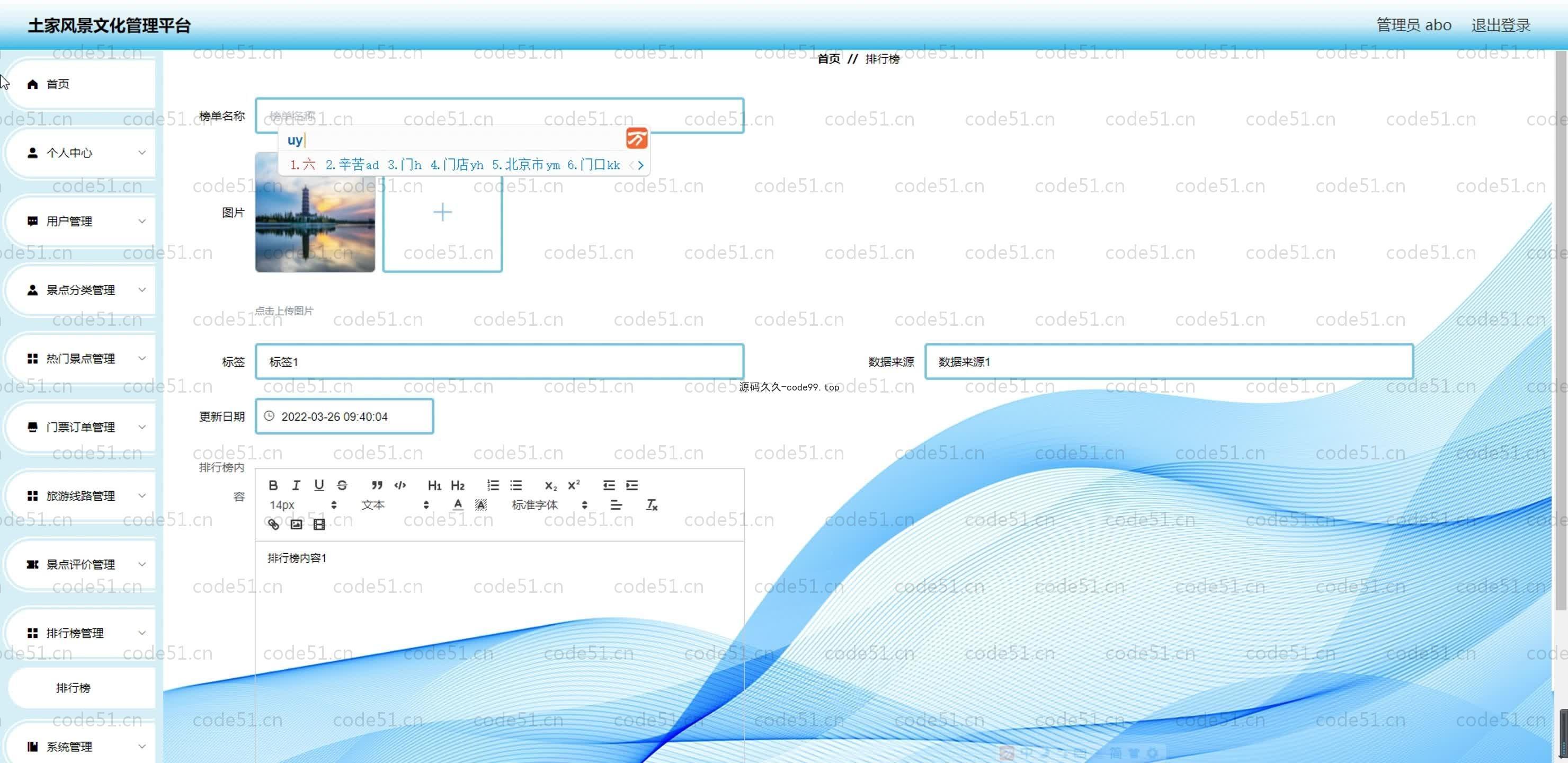The image size is (1568, 763).
Task: Click the home icon in the sidebar
Action: point(33,84)
